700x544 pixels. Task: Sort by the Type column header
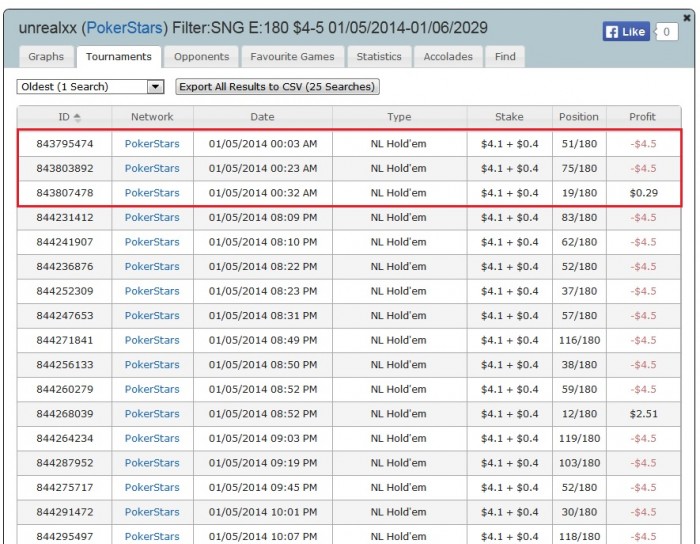pyautogui.click(x=399, y=117)
